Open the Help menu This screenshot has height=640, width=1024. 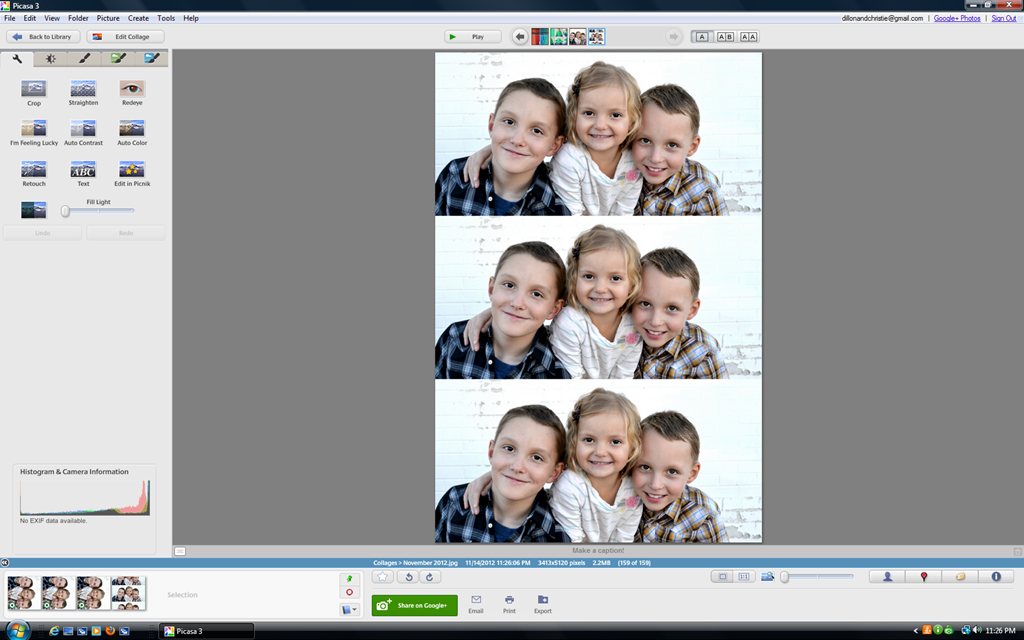pos(191,18)
